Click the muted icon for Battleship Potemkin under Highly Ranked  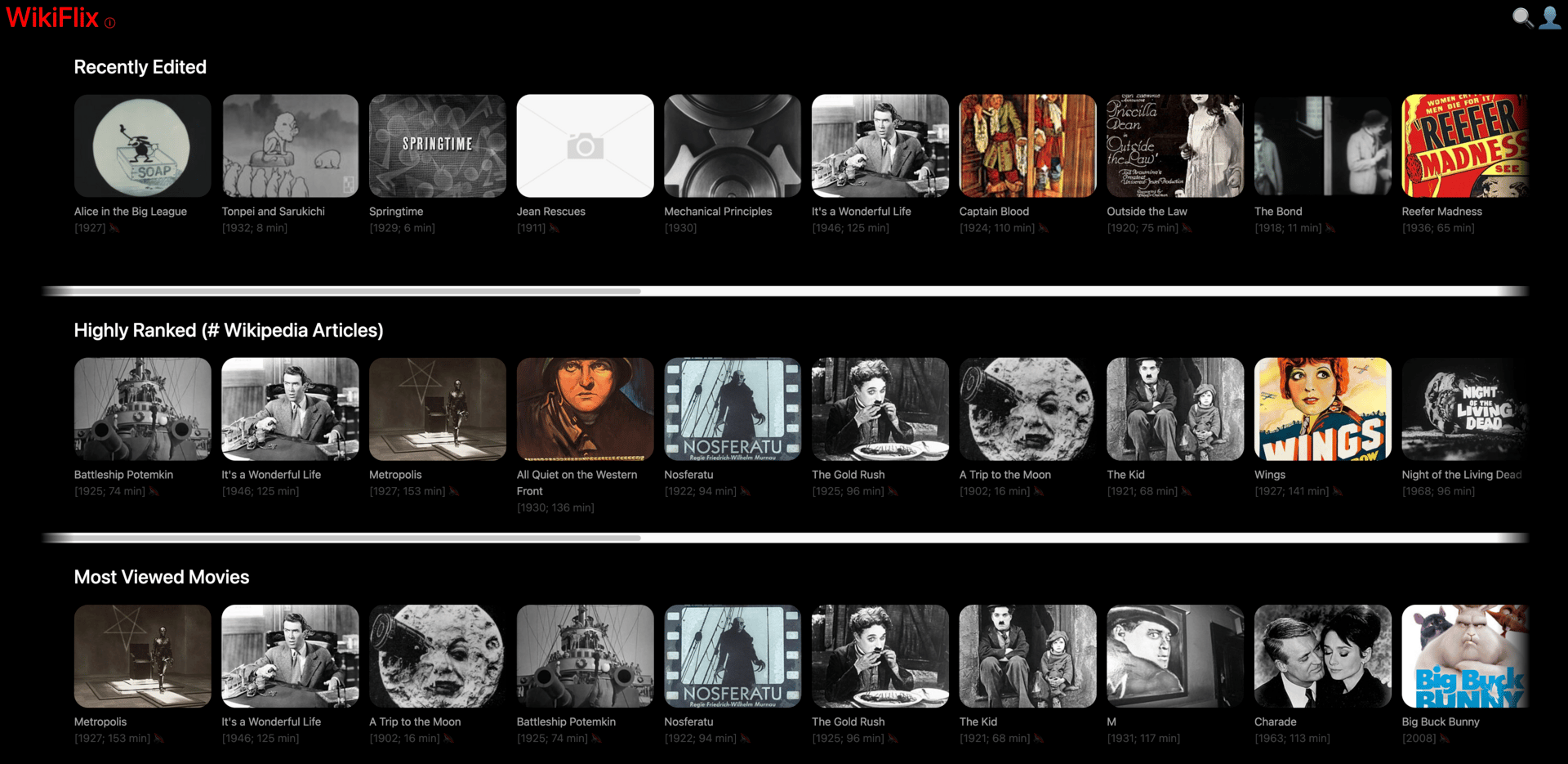click(x=154, y=491)
